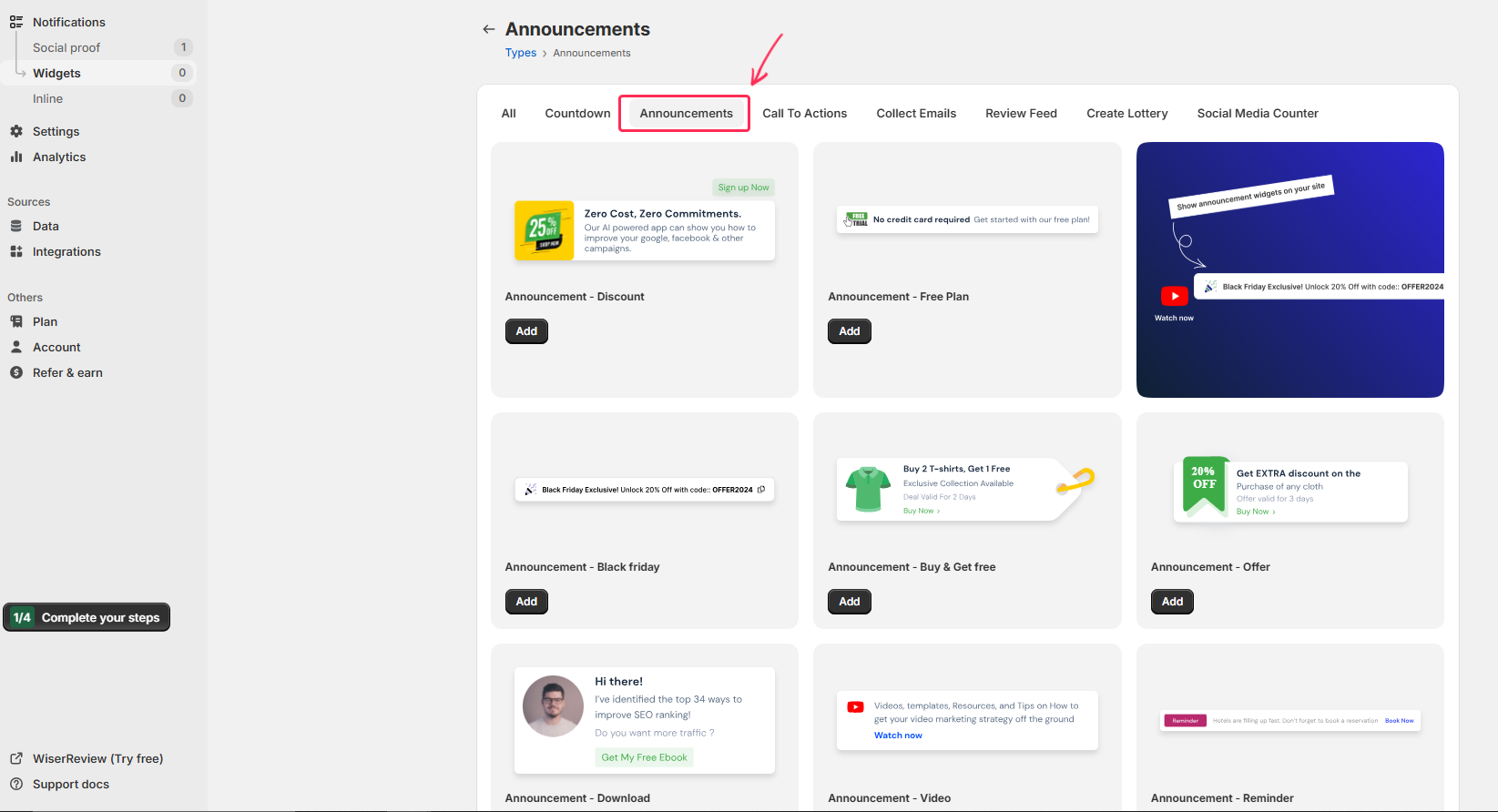
Task: Open Settings from the sidebar
Action: (x=56, y=131)
